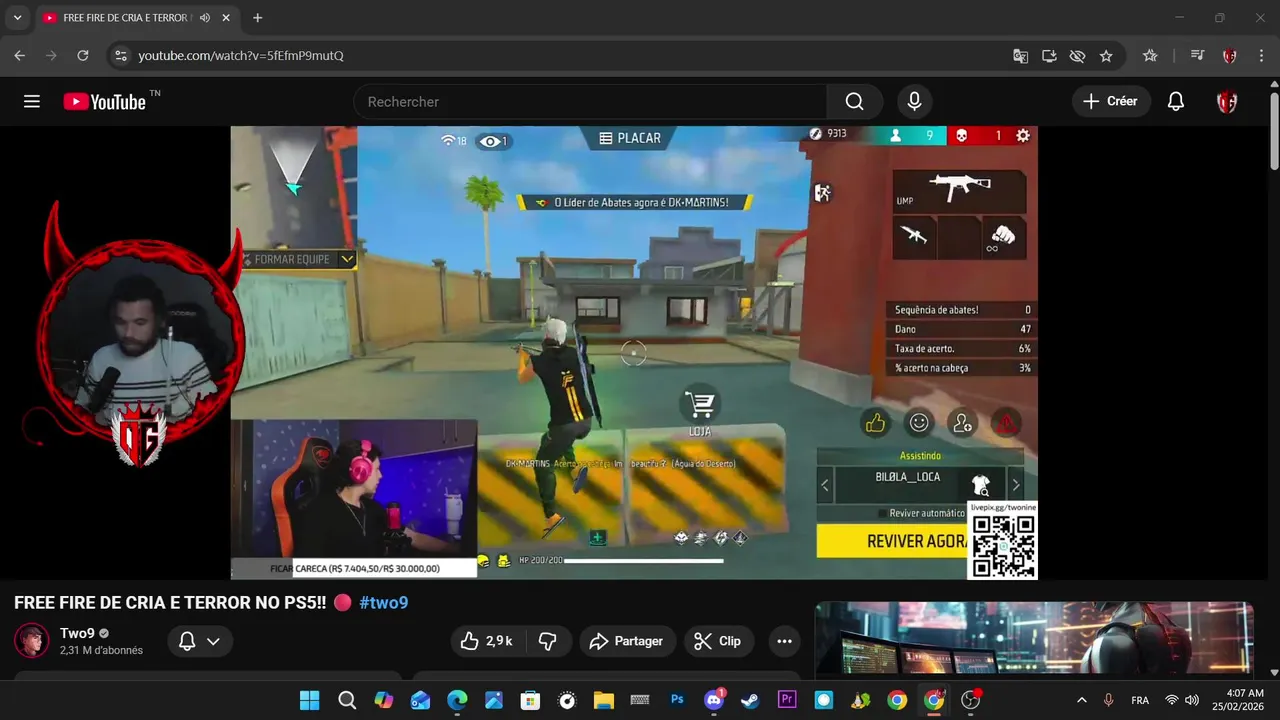This screenshot has height=720, width=1280.
Task: Reload the current page
Action: pos(83,56)
